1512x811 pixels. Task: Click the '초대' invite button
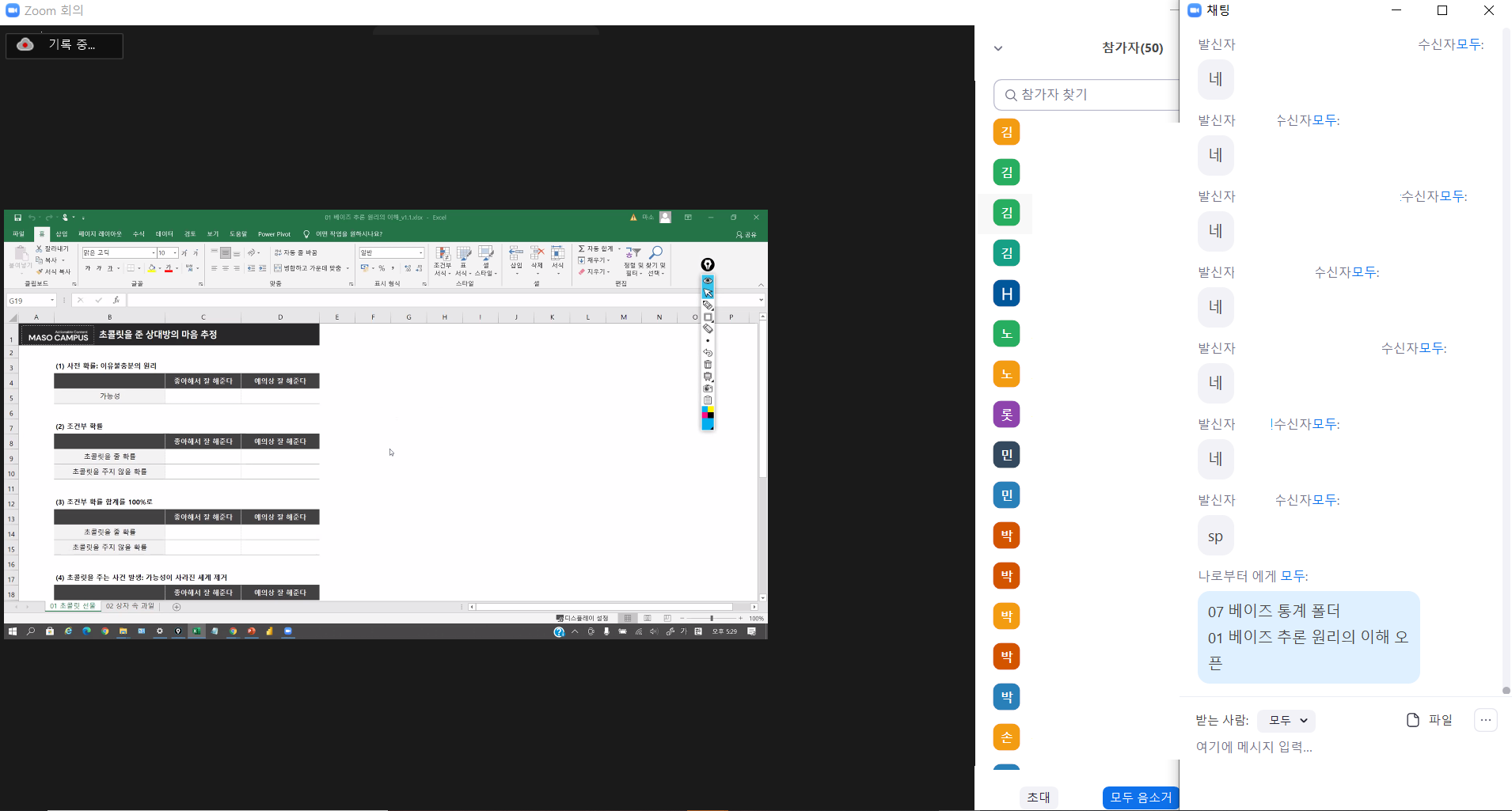click(x=1038, y=798)
